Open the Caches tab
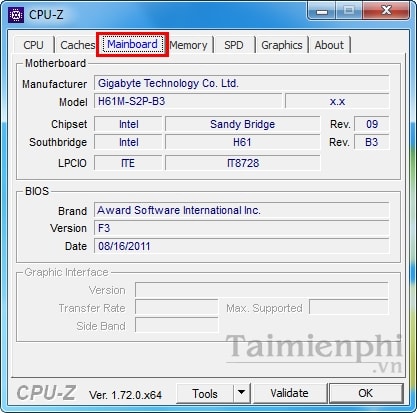Viewport: 417px width, 413px height. point(77,45)
